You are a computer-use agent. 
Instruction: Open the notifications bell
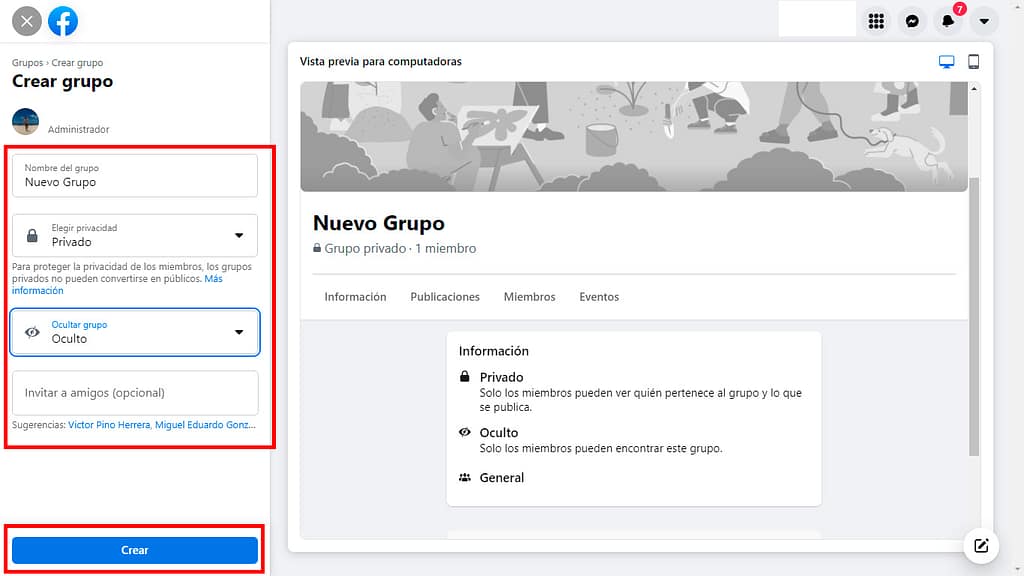point(947,21)
